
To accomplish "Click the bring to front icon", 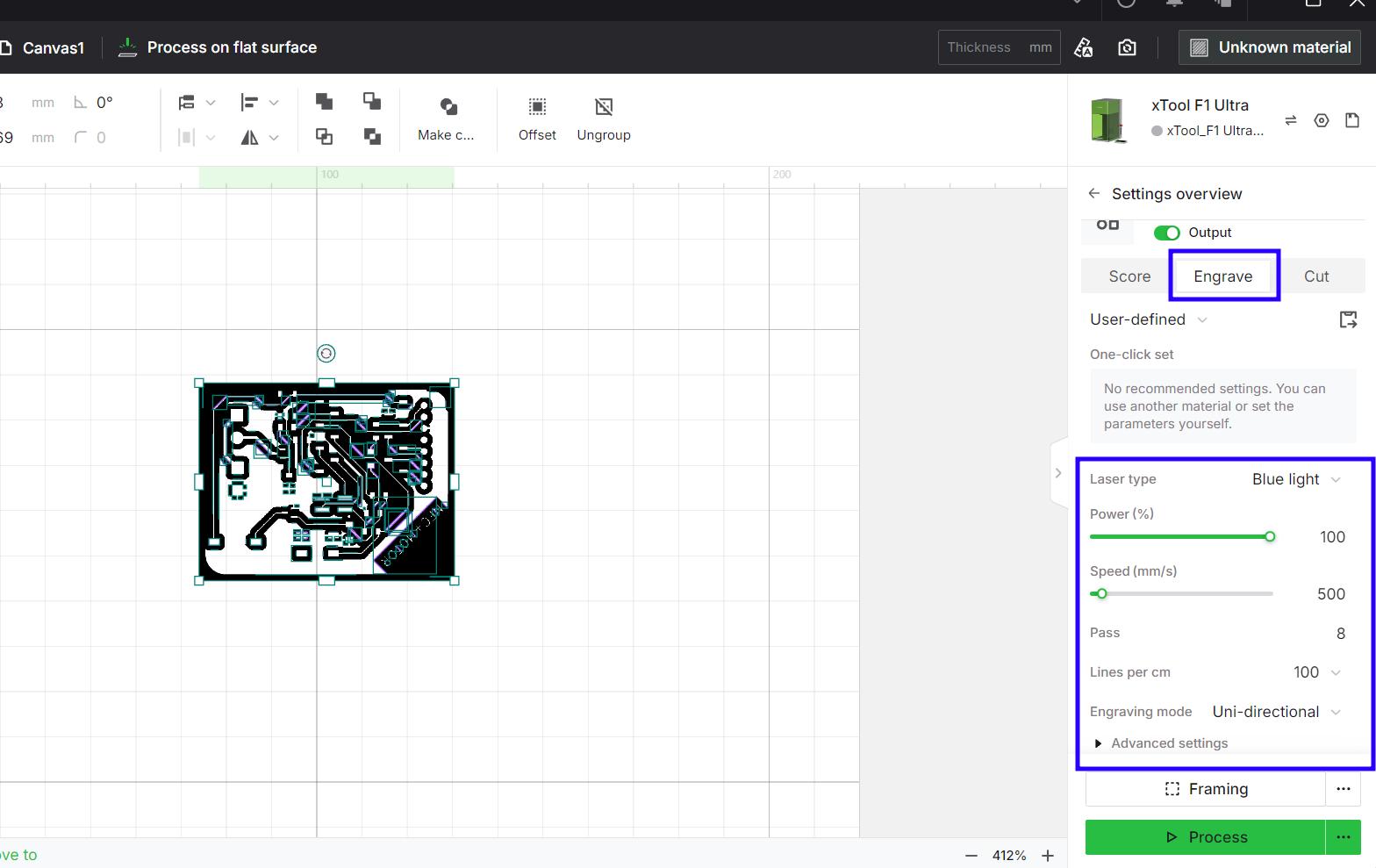I will [x=324, y=102].
